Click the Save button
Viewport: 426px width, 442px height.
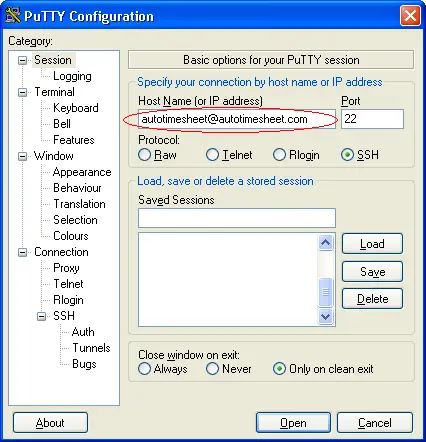[372, 272]
